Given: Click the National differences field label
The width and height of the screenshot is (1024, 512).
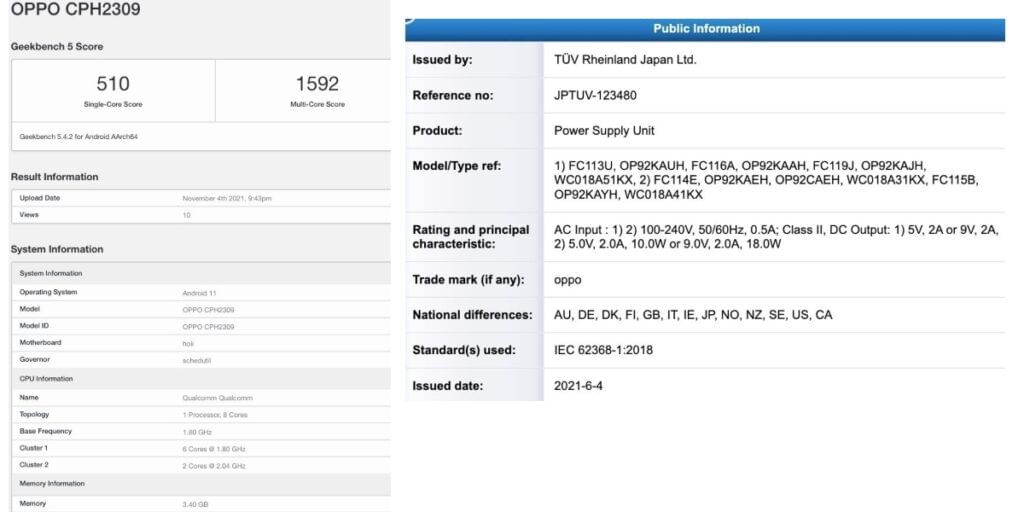Looking at the screenshot, I should [472, 315].
